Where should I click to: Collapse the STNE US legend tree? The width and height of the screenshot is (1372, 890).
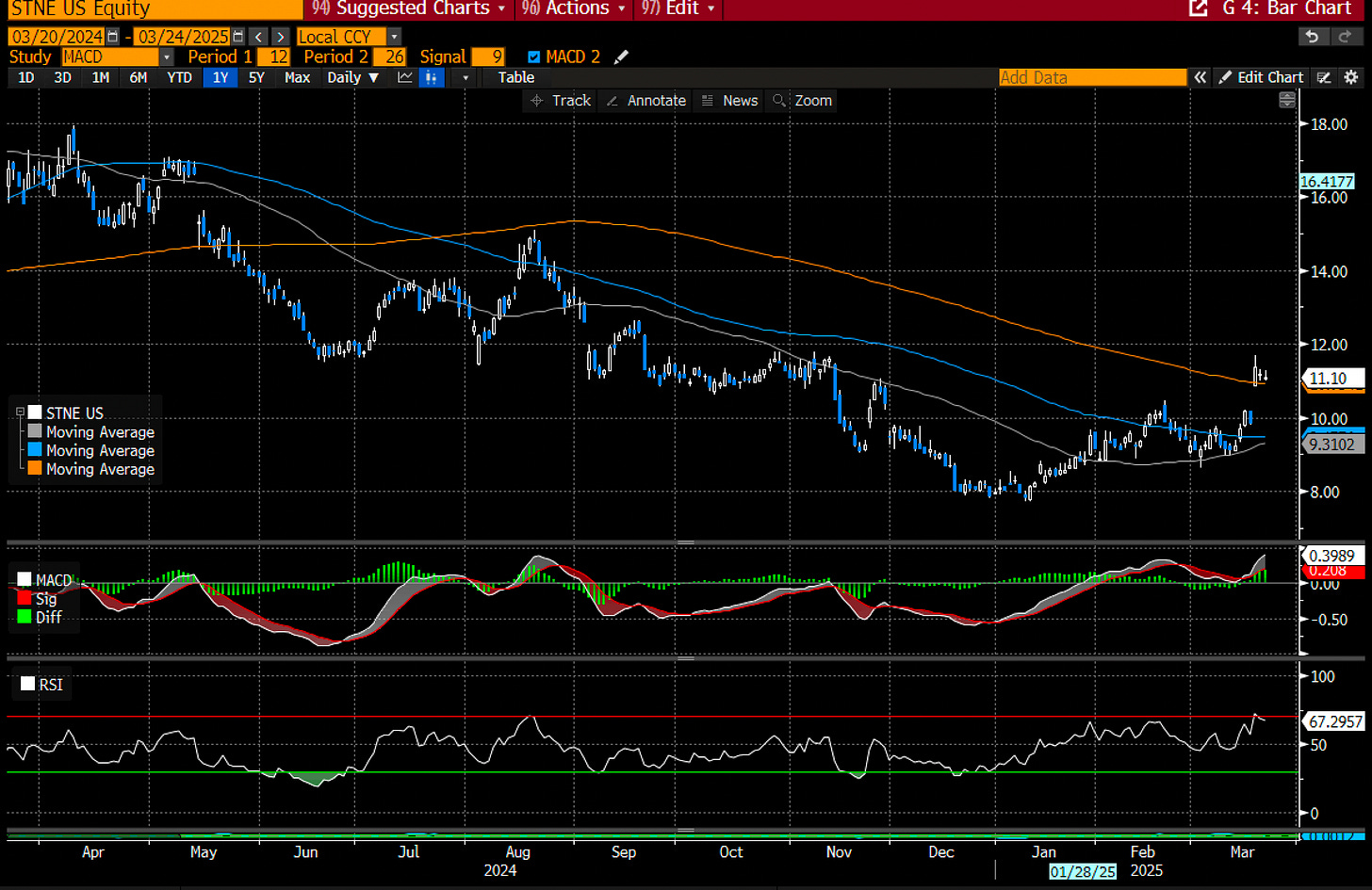click(20, 413)
